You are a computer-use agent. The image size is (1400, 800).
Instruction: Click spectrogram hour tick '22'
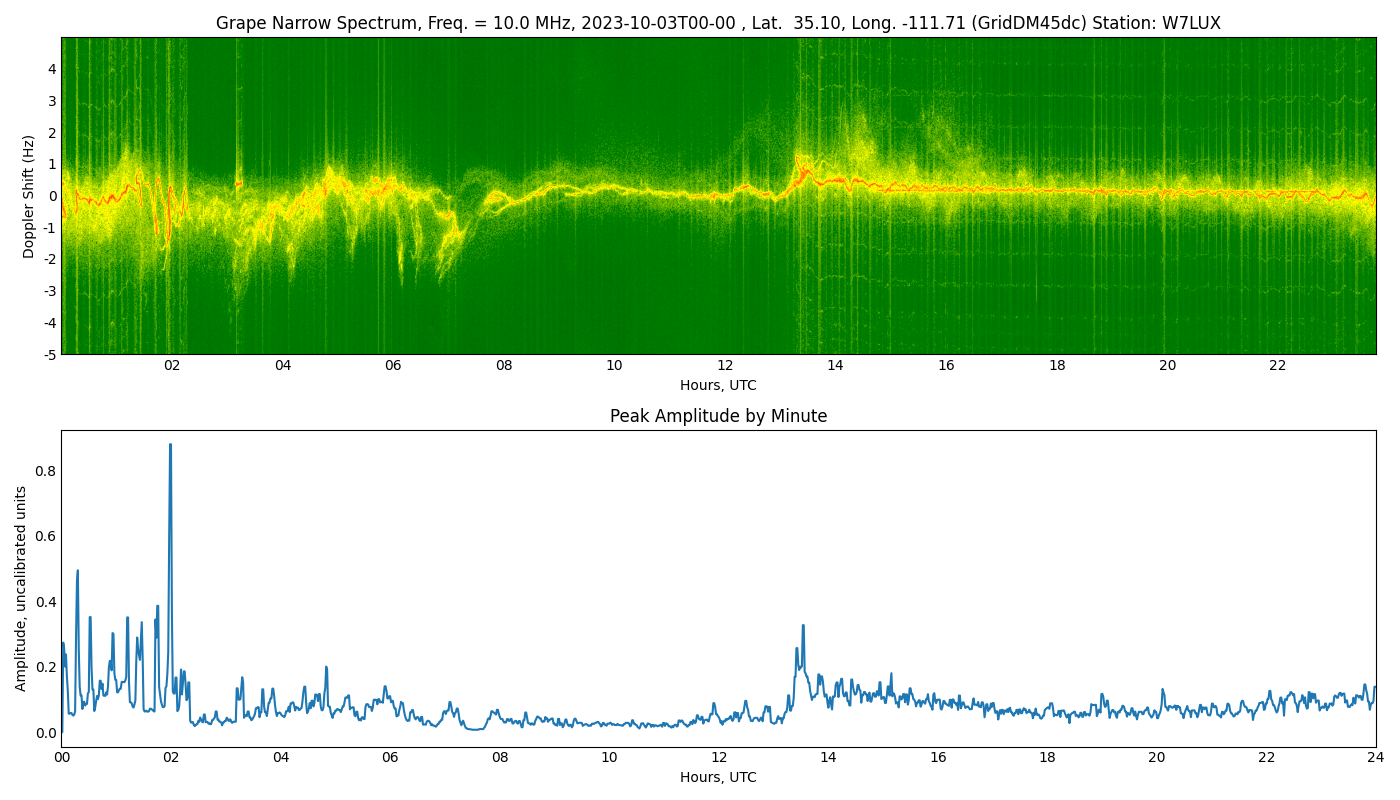tap(1278, 366)
